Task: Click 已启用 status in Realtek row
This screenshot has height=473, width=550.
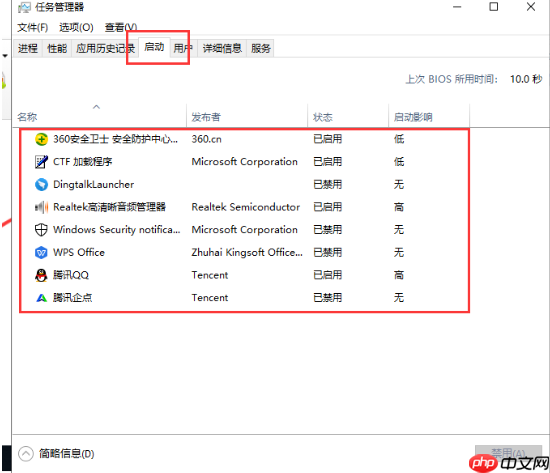Action: tap(327, 207)
